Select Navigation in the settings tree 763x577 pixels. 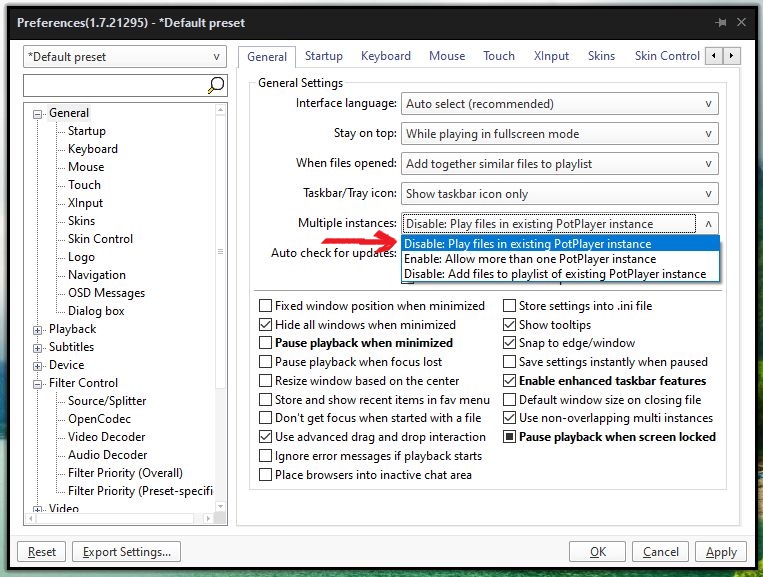tap(97, 275)
